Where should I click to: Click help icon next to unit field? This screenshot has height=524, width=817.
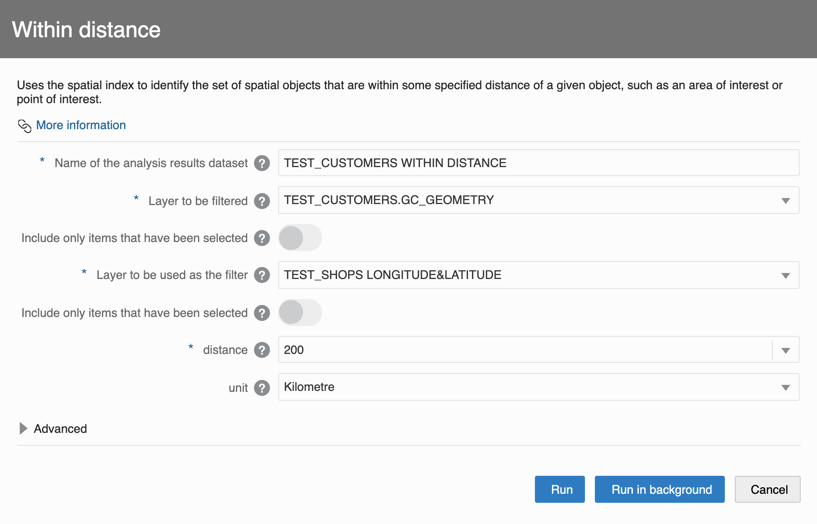(262, 388)
